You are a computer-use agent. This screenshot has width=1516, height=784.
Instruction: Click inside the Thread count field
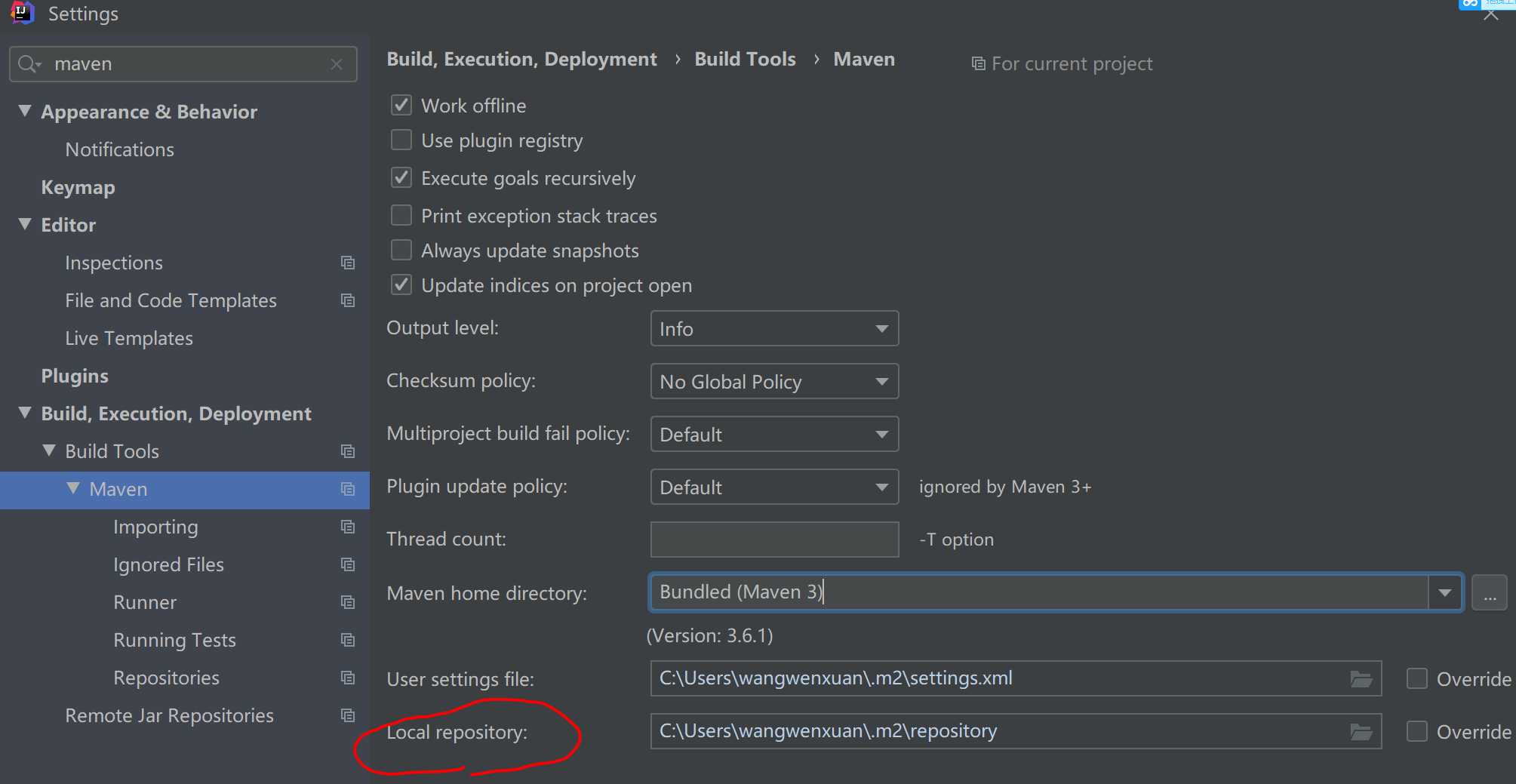773,539
